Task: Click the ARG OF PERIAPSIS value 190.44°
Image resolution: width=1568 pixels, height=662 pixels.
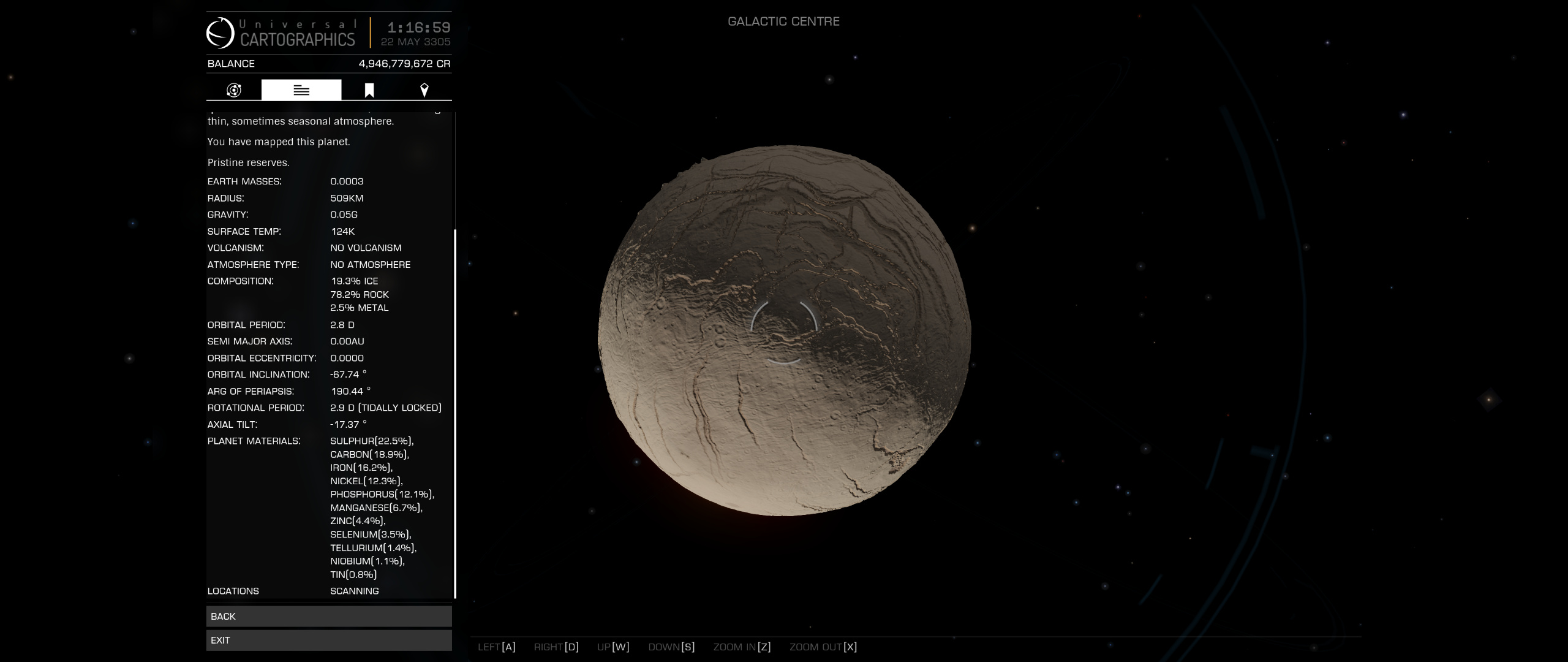Action: [x=351, y=391]
